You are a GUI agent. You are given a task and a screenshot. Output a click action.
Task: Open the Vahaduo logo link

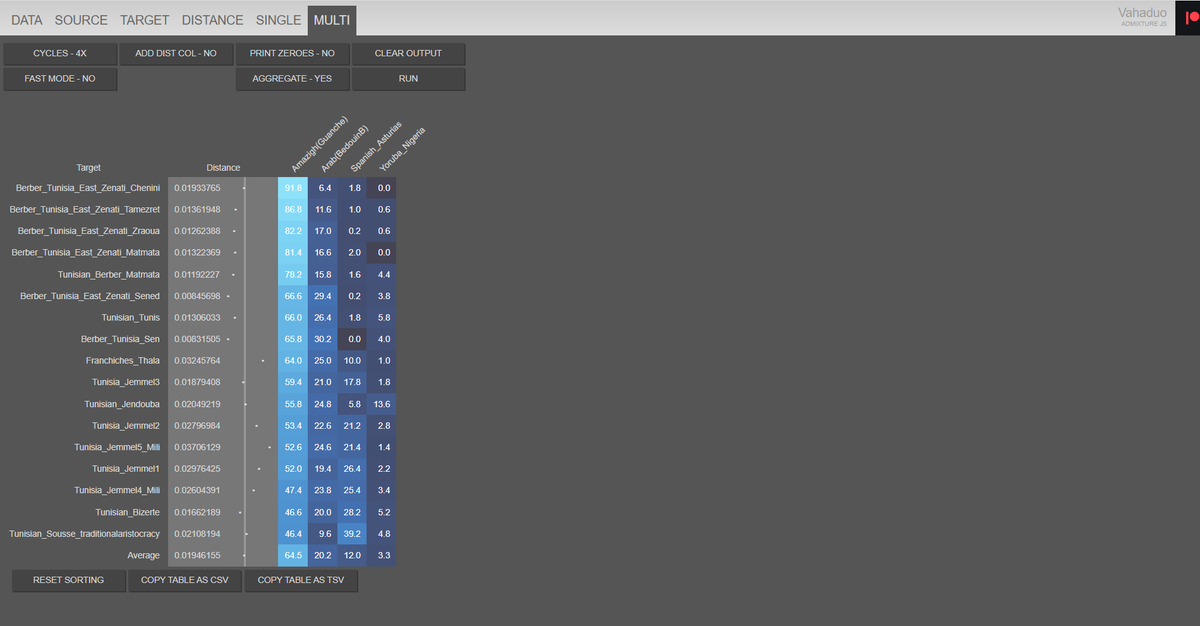(x=1142, y=15)
